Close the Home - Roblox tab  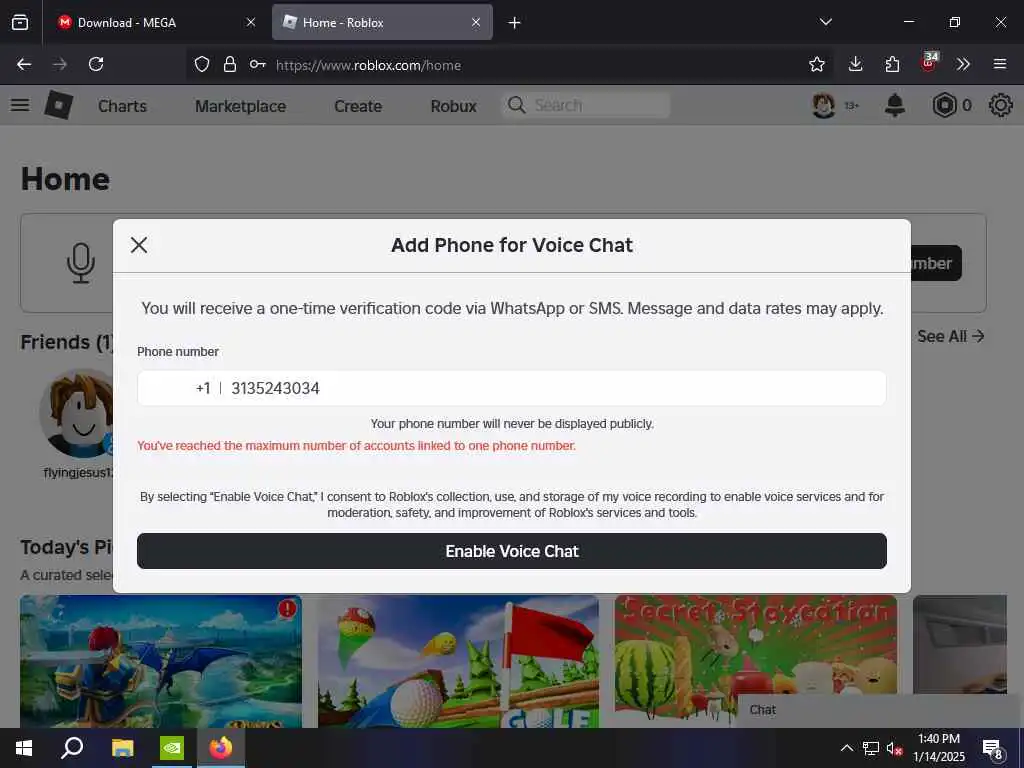click(476, 22)
